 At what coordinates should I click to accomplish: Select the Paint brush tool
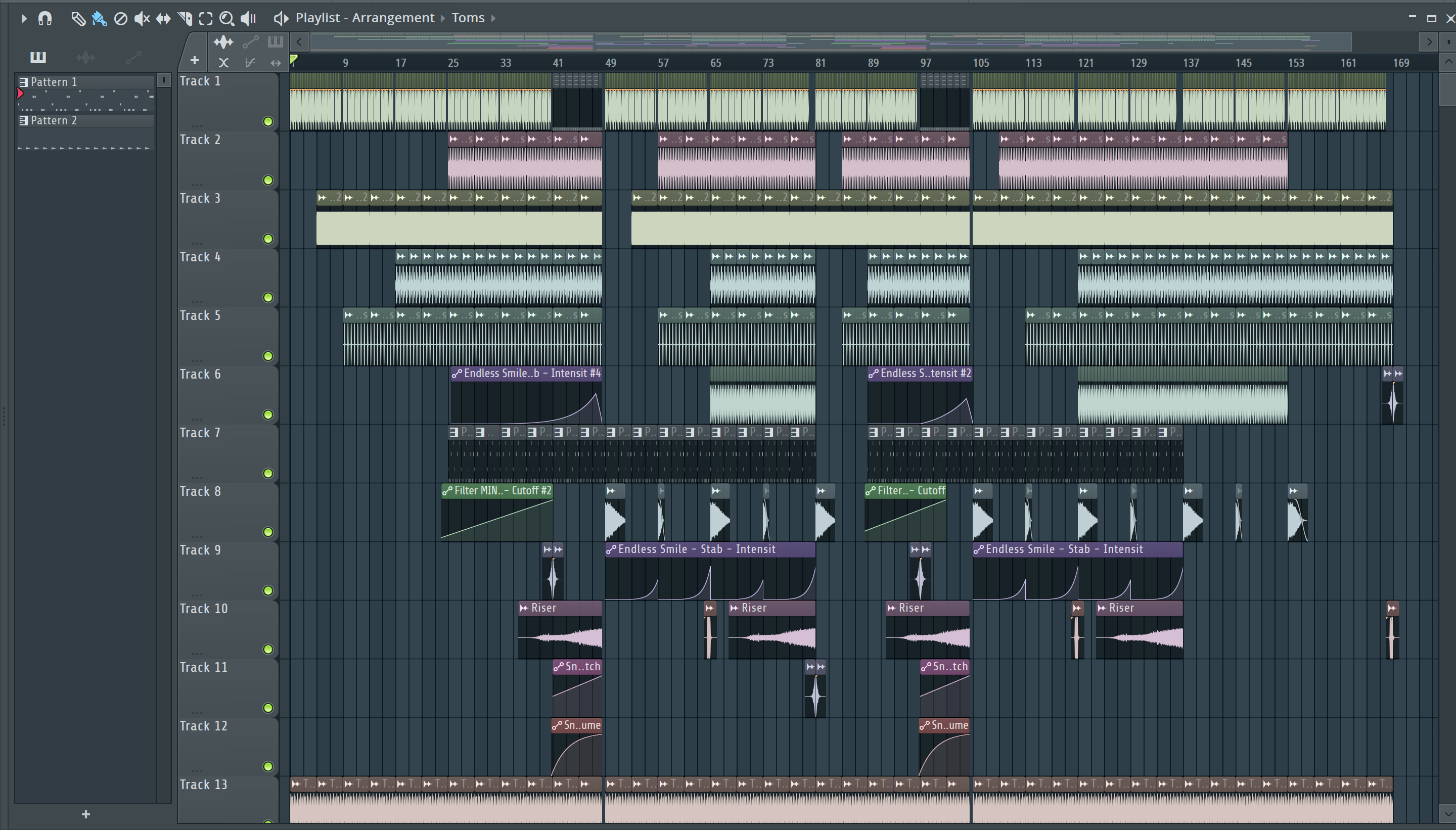point(99,19)
